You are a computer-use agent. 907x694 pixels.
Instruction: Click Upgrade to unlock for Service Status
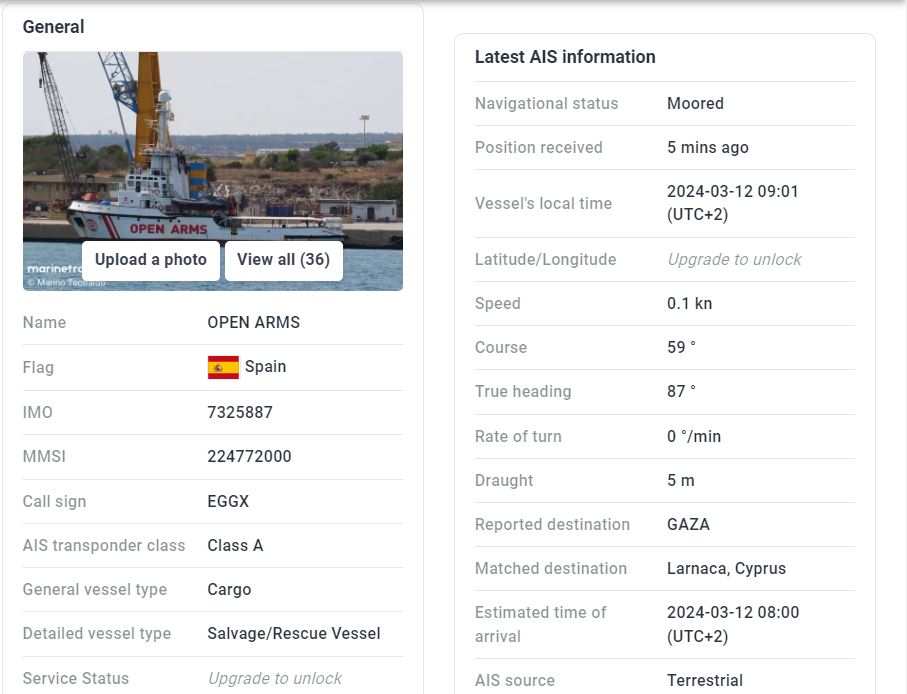(274, 678)
